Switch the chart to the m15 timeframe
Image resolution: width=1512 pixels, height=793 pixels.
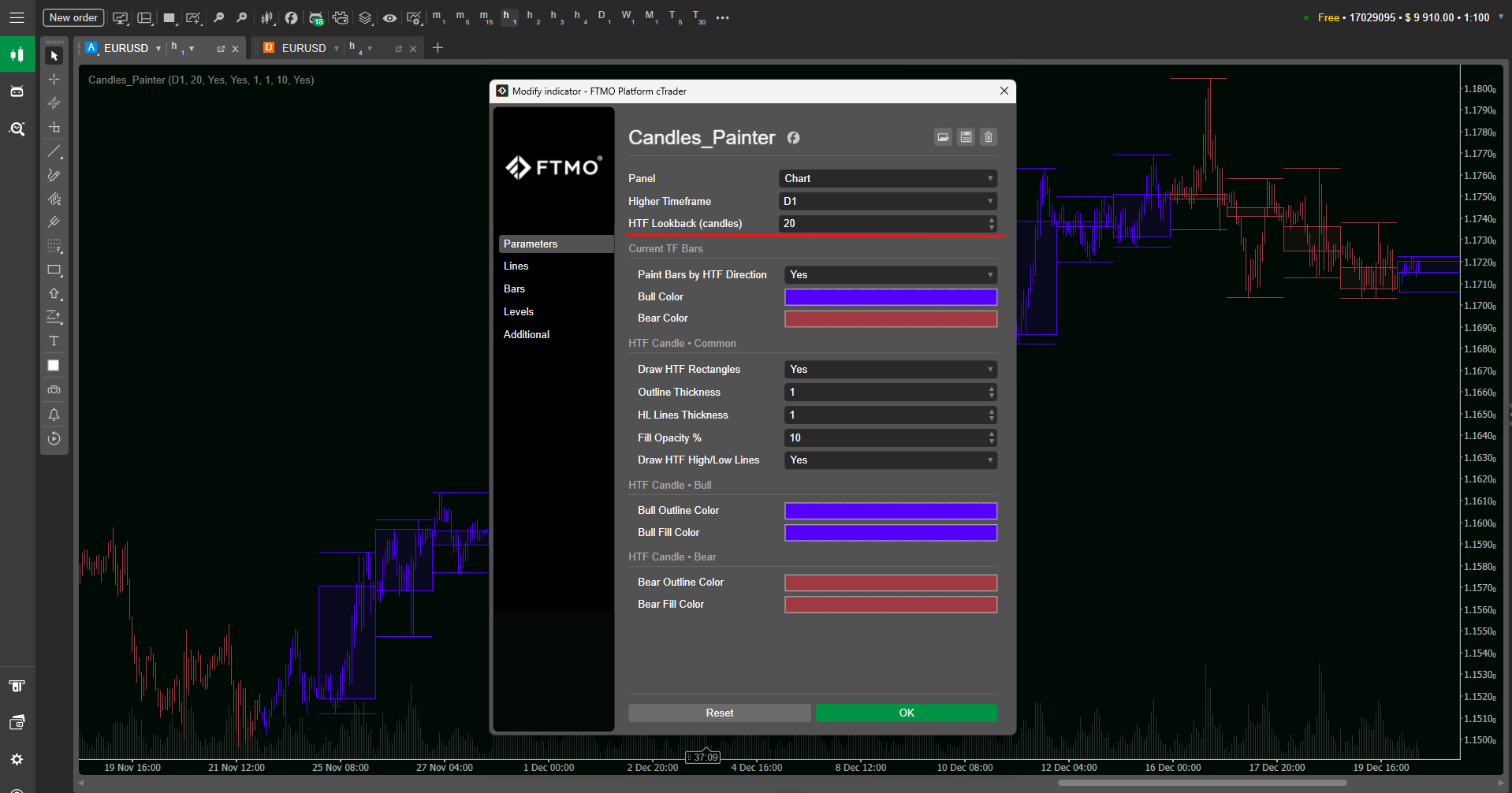click(x=484, y=17)
